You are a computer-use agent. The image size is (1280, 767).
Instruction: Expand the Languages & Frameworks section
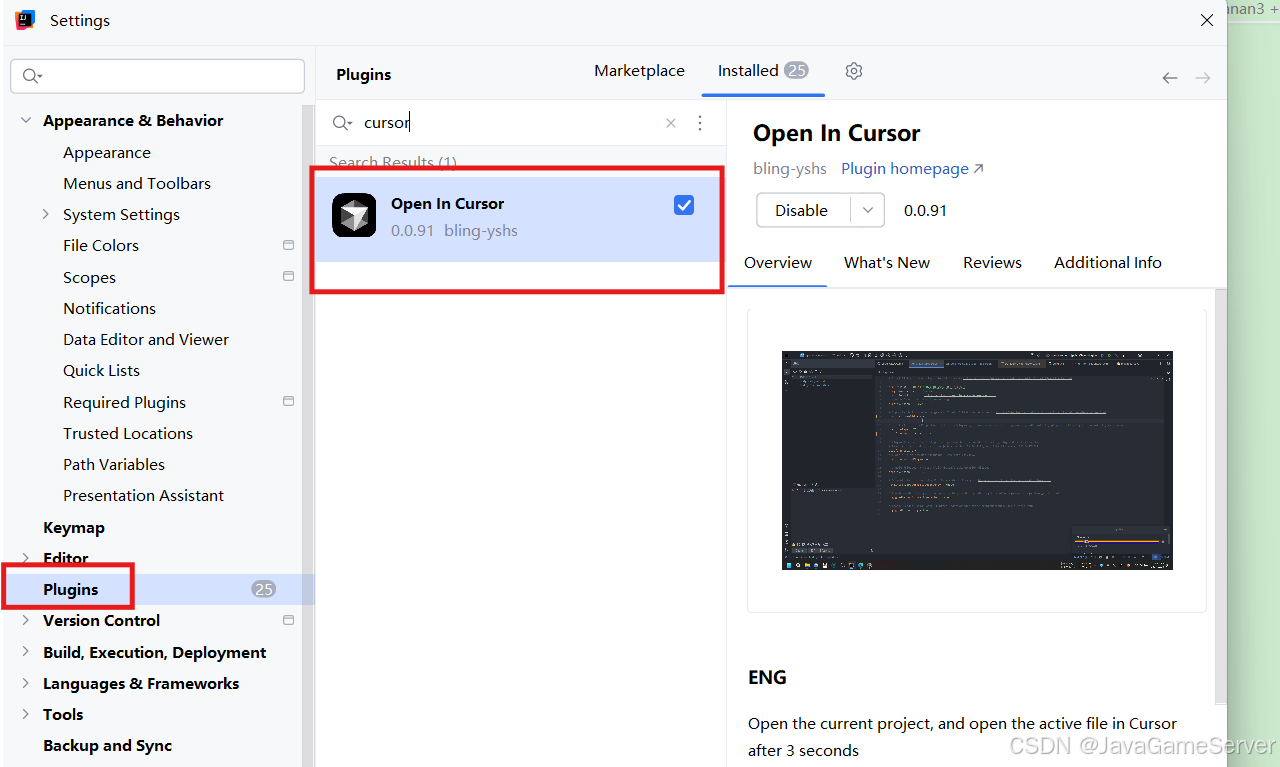[x=26, y=683]
